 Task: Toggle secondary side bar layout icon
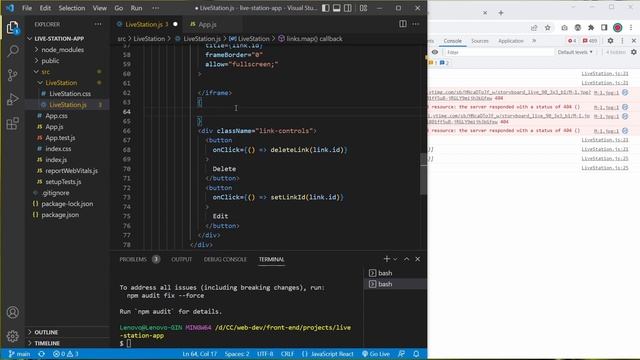click(348, 8)
